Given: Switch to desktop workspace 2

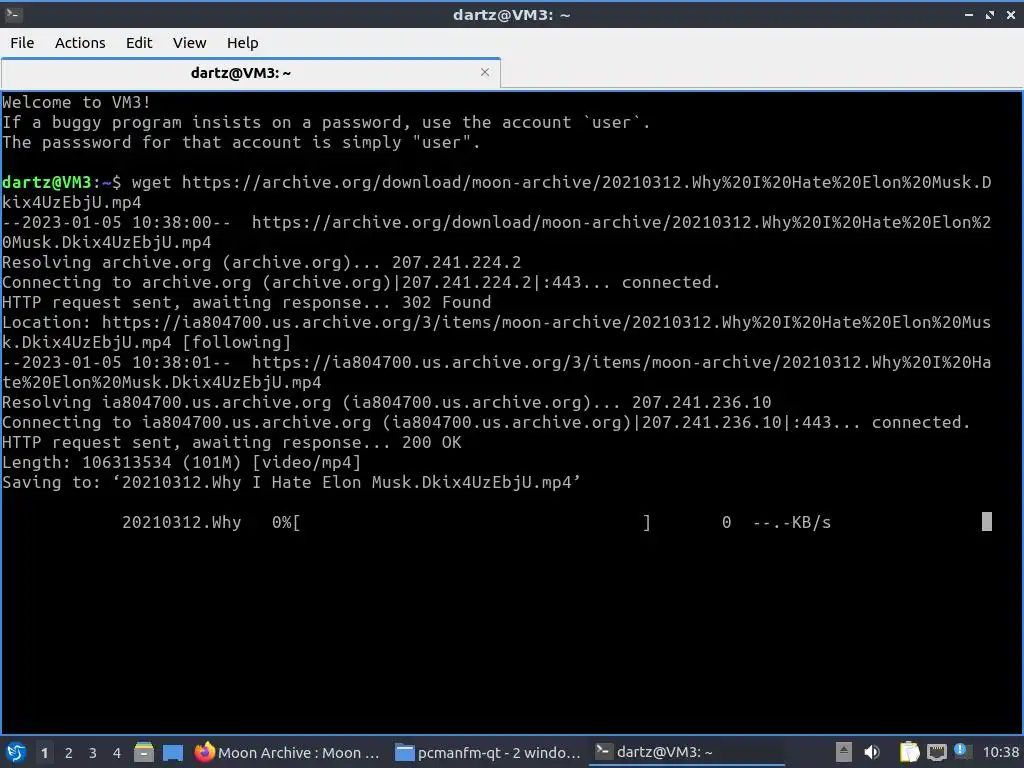Looking at the screenshot, I should pyautogui.click(x=69, y=753).
